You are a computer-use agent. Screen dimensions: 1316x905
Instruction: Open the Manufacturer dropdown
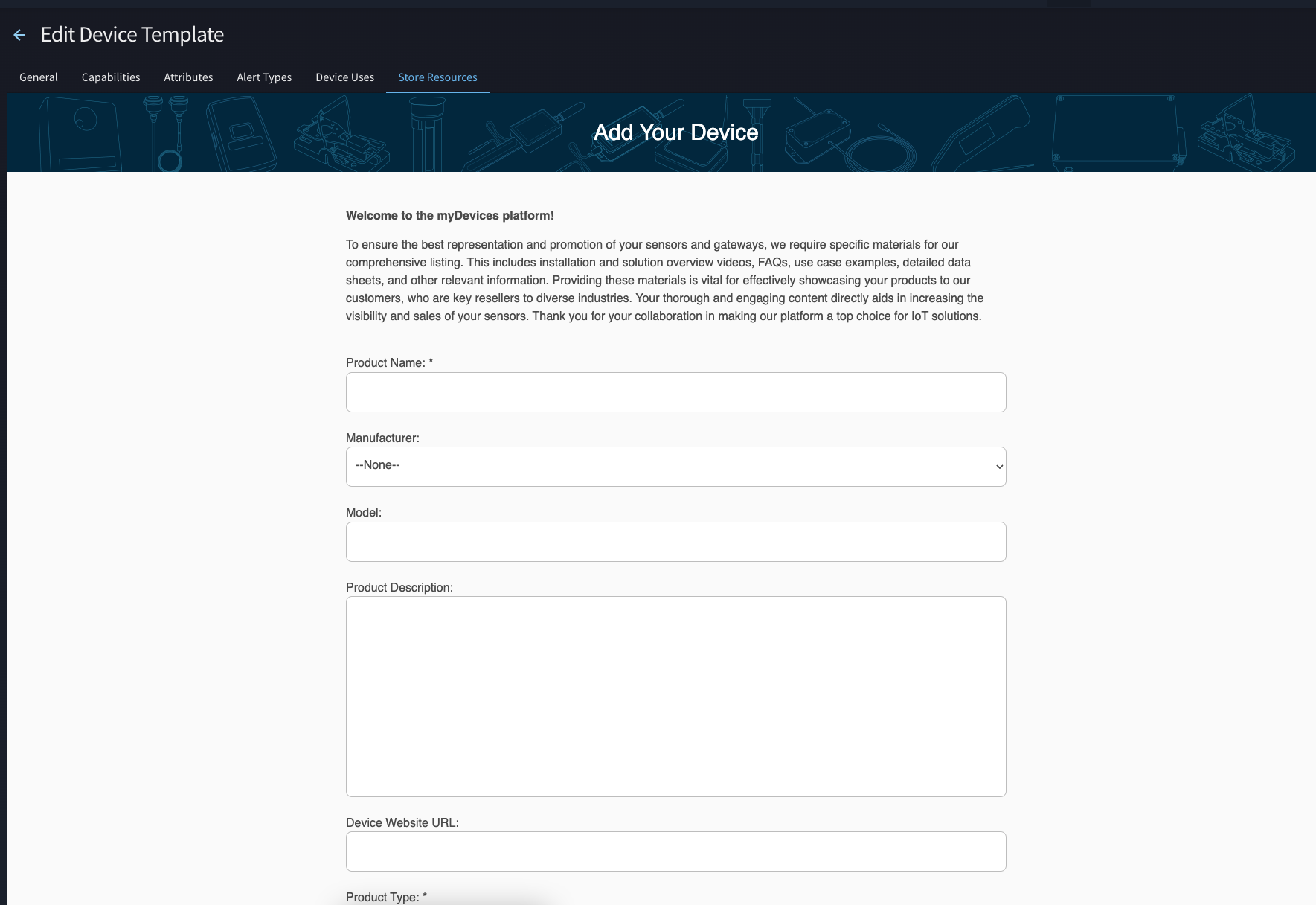tap(675, 466)
